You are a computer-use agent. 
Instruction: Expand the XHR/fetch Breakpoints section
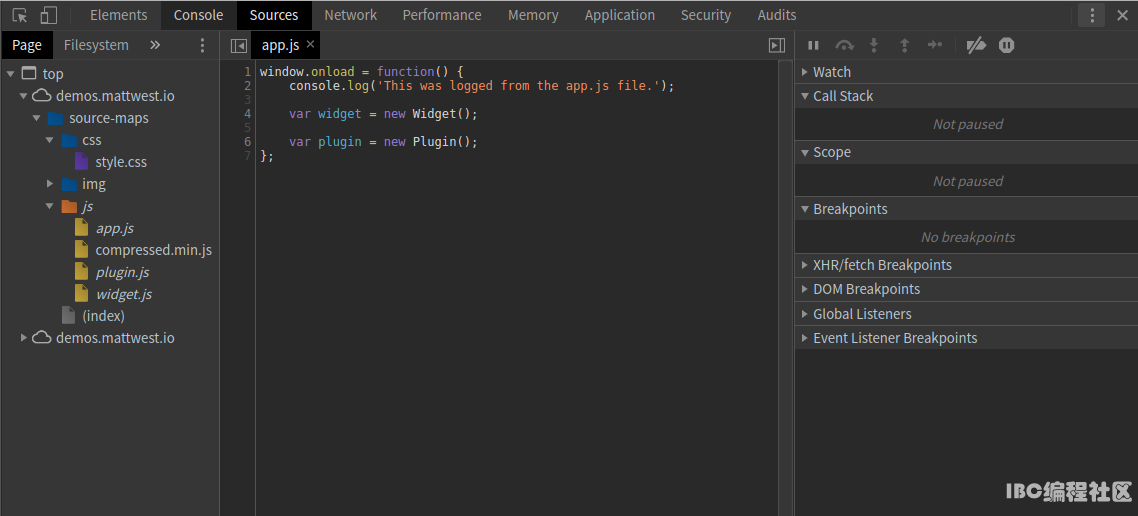[x=881, y=265]
